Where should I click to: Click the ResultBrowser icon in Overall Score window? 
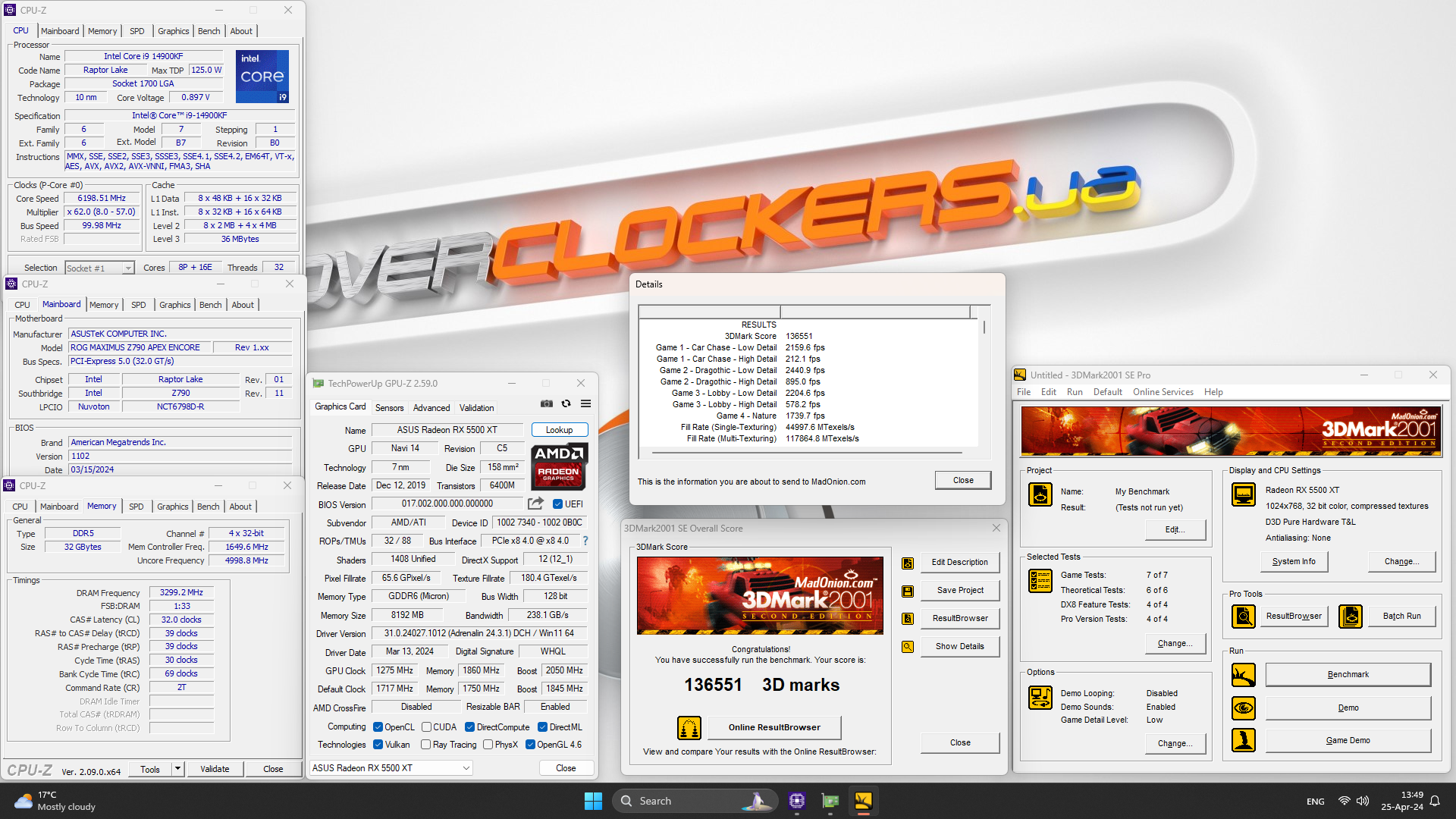coord(908,619)
